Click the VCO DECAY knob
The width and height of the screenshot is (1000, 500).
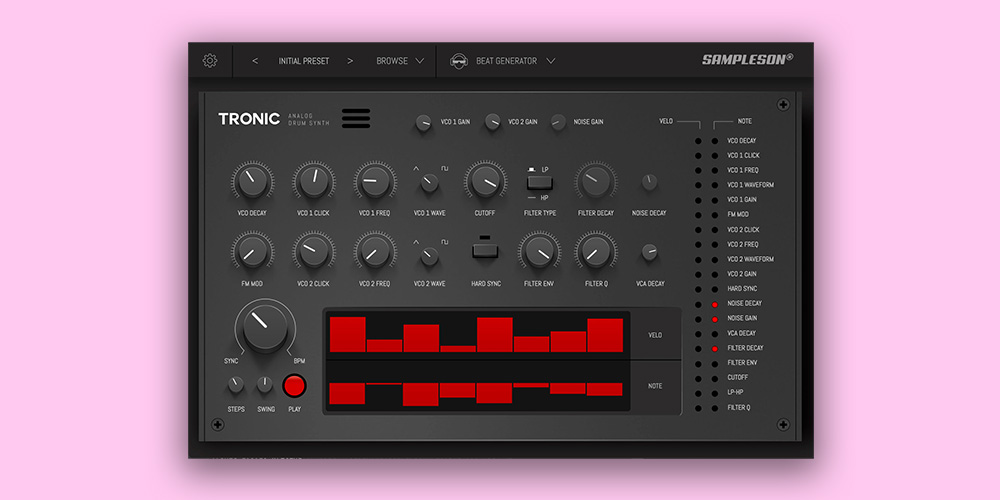(253, 181)
